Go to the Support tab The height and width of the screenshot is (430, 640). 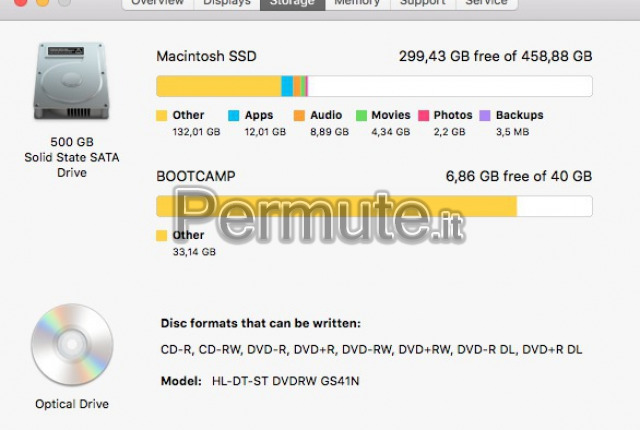click(422, 3)
